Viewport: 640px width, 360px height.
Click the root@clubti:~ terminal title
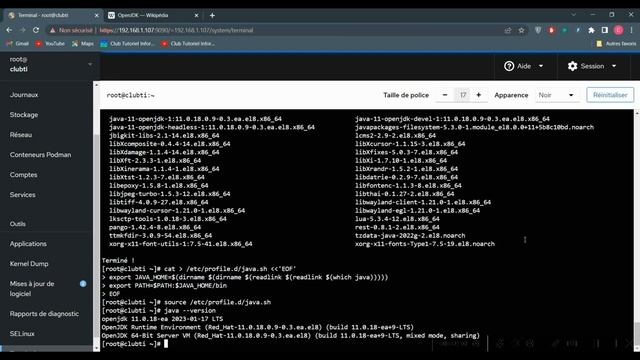131,95
